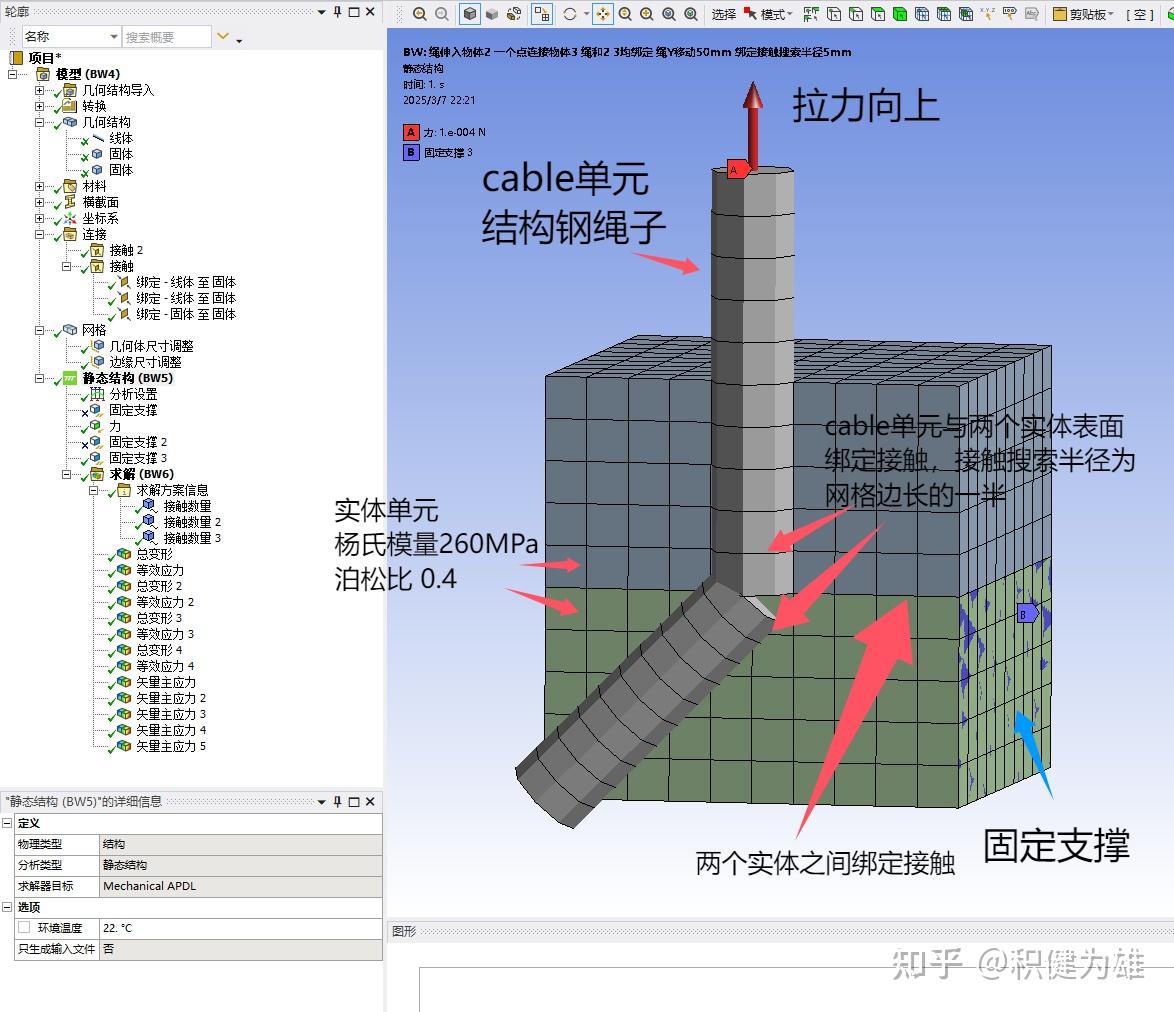
Task: Choose the face selection filter
Action: pos(878,13)
